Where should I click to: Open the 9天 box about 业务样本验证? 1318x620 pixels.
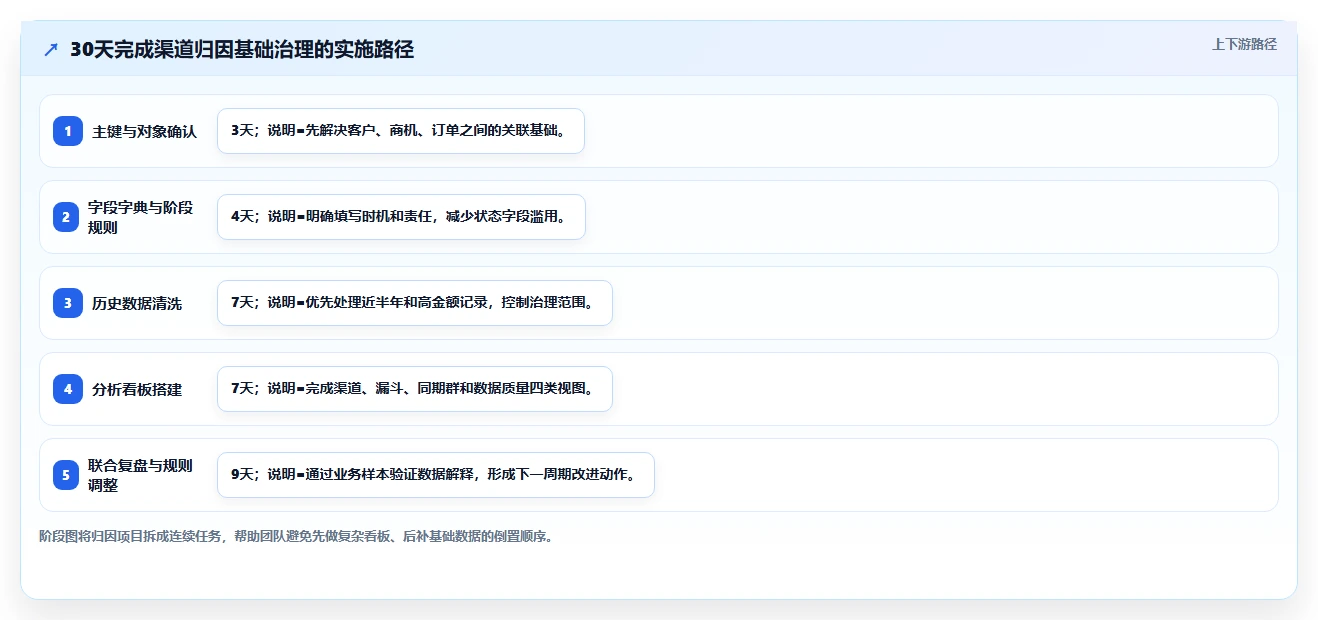tap(435, 475)
